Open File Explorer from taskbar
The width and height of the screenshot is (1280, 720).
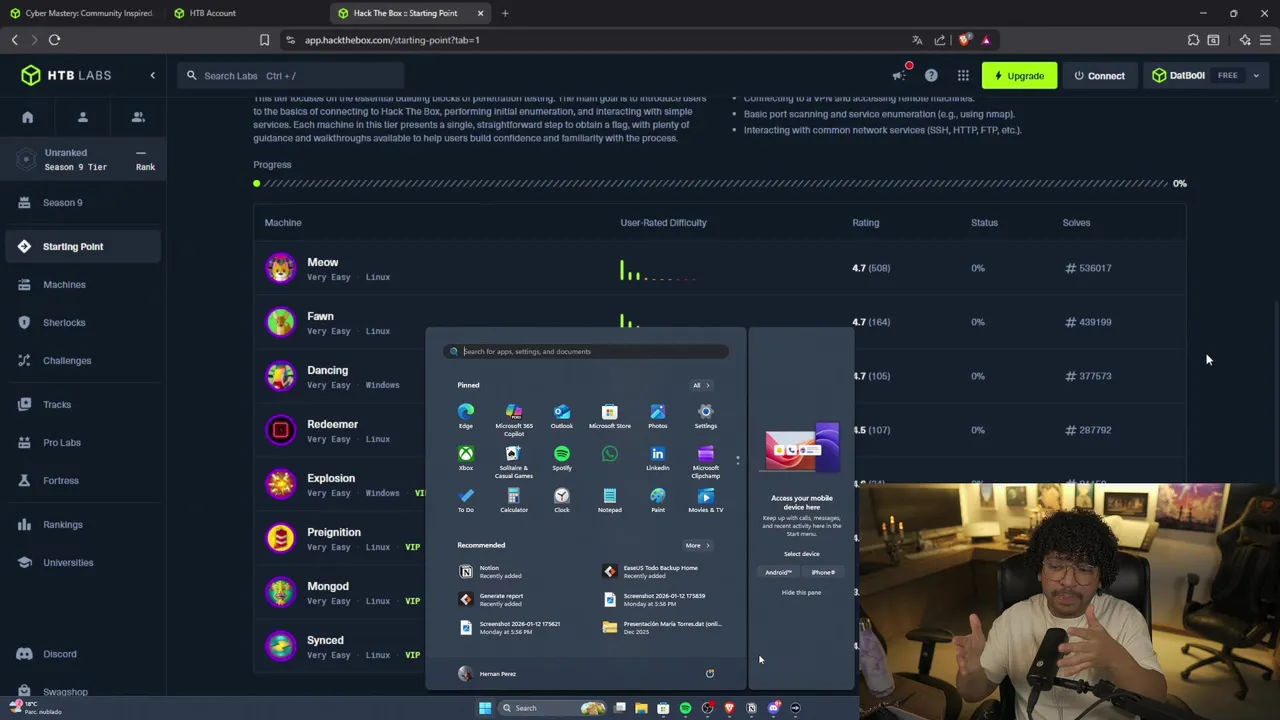tap(641, 708)
